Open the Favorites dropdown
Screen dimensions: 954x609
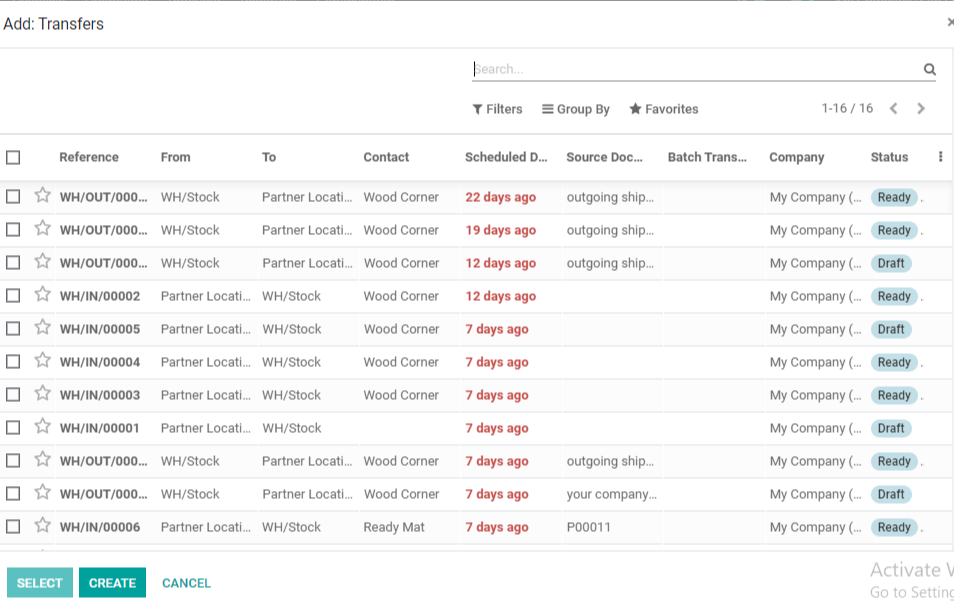(663, 109)
